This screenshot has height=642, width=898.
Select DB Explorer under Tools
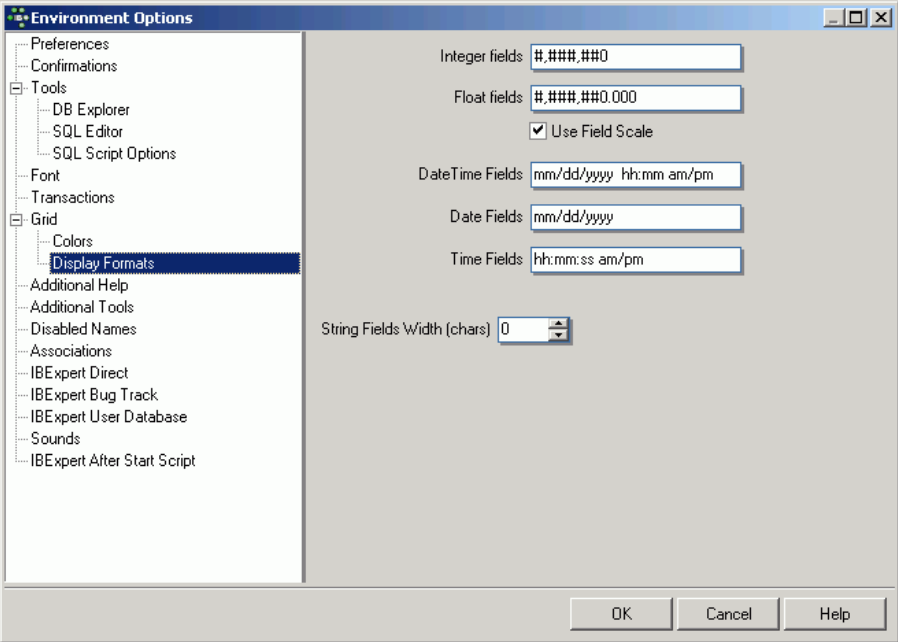pyautogui.click(x=91, y=110)
